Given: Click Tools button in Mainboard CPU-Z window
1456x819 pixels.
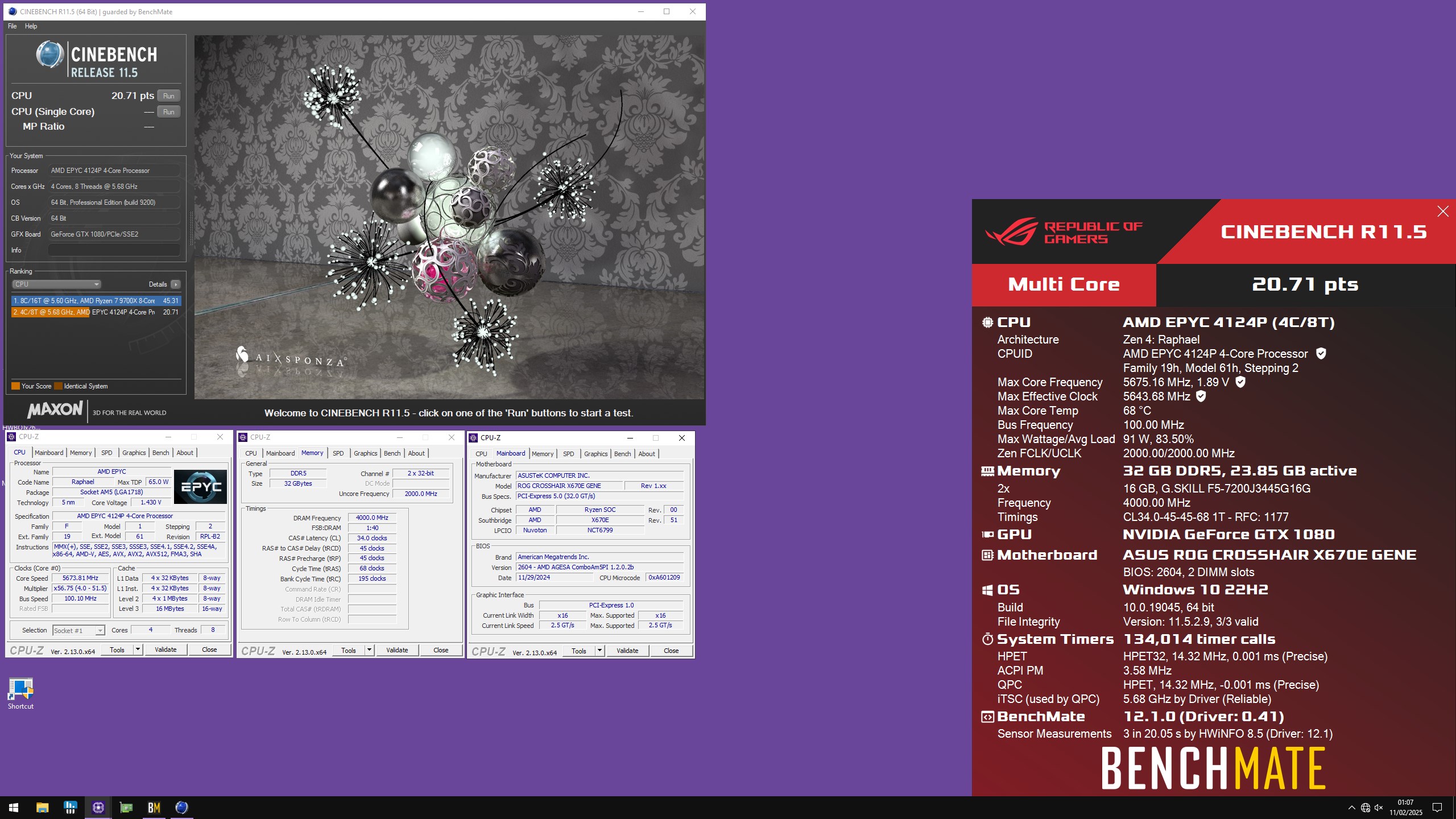Looking at the screenshot, I should 579,651.
